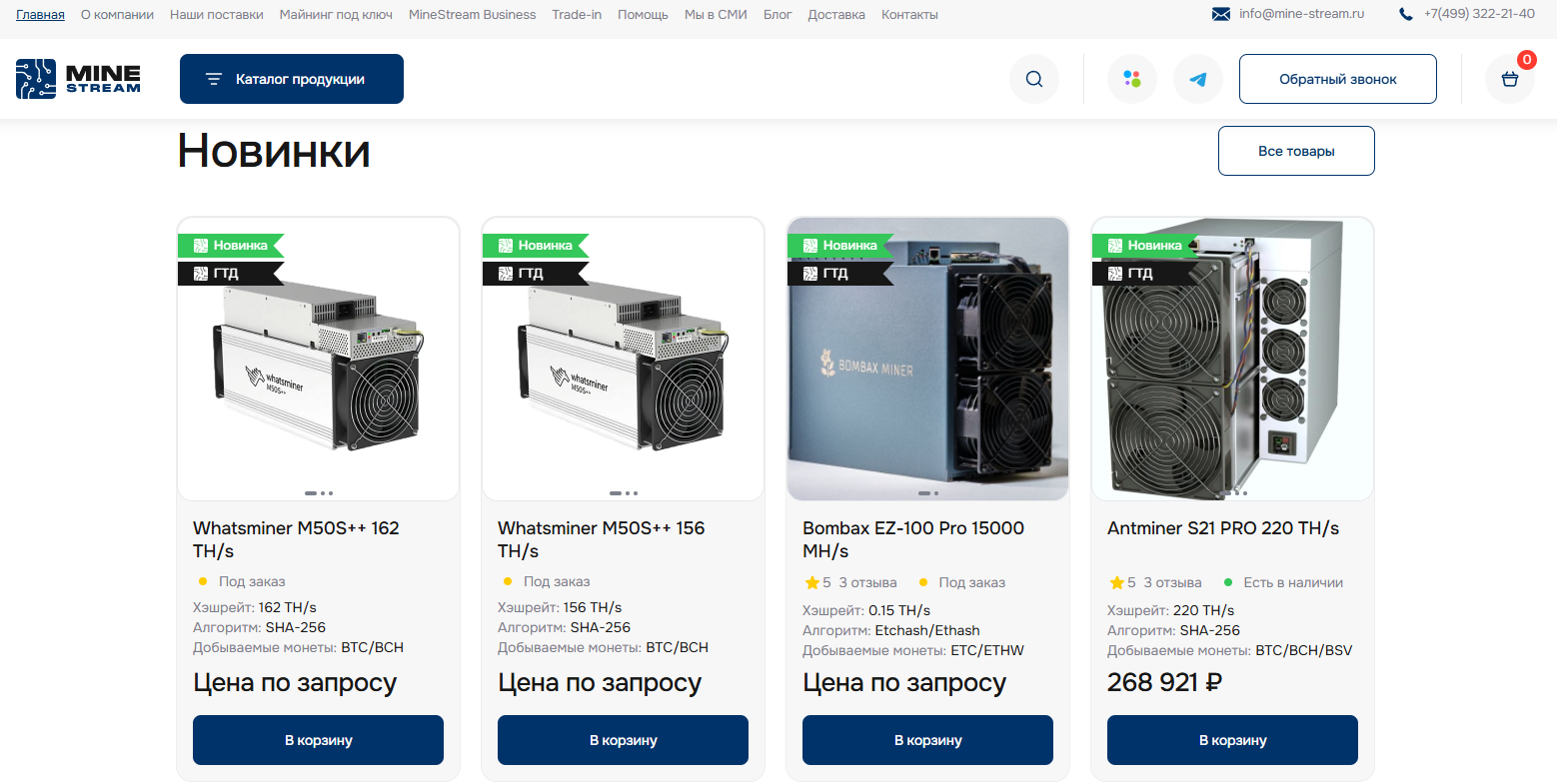Screen dimensions: 1557x784
Task: Click the colorful dots messenger icon
Action: click(1132, 79)
